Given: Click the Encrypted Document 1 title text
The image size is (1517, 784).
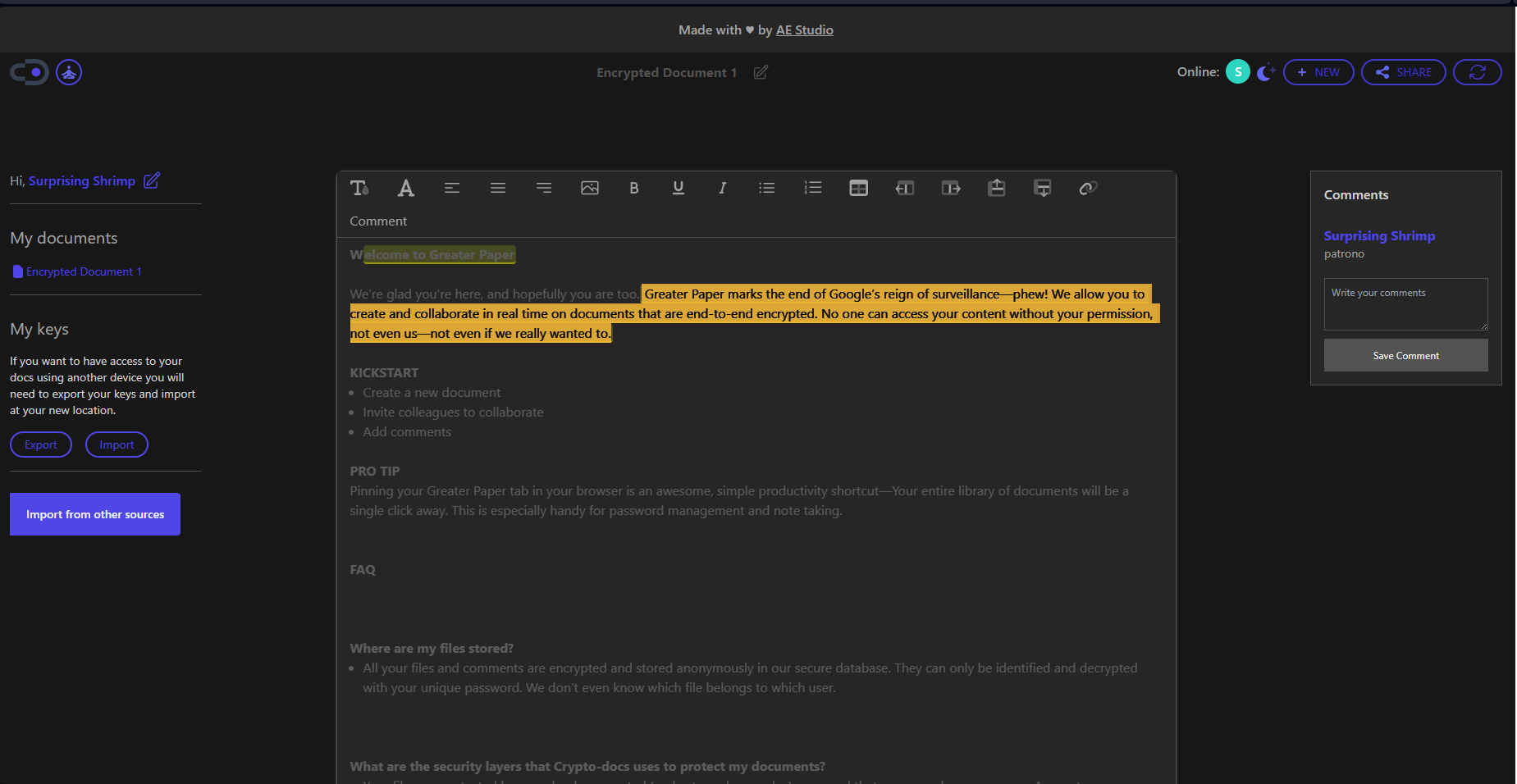Looking at the screenshot, I should pyautogui.click(x=666, y=72).
